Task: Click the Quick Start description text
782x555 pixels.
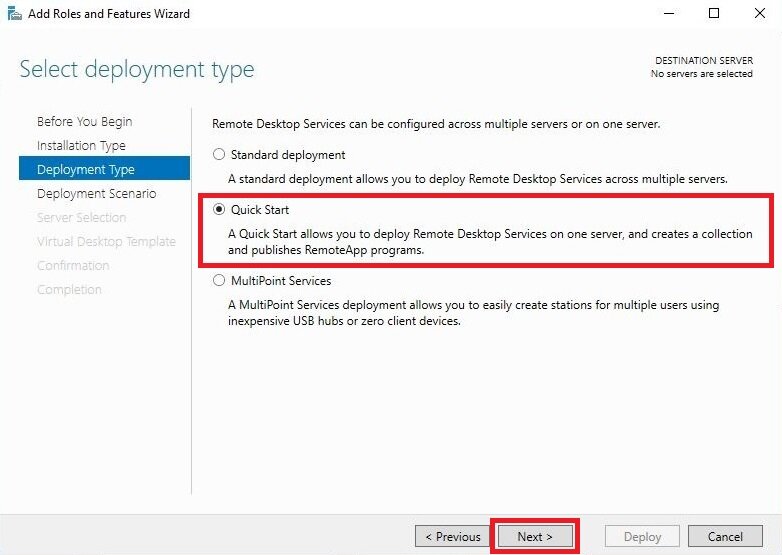Action: point(490,241)
